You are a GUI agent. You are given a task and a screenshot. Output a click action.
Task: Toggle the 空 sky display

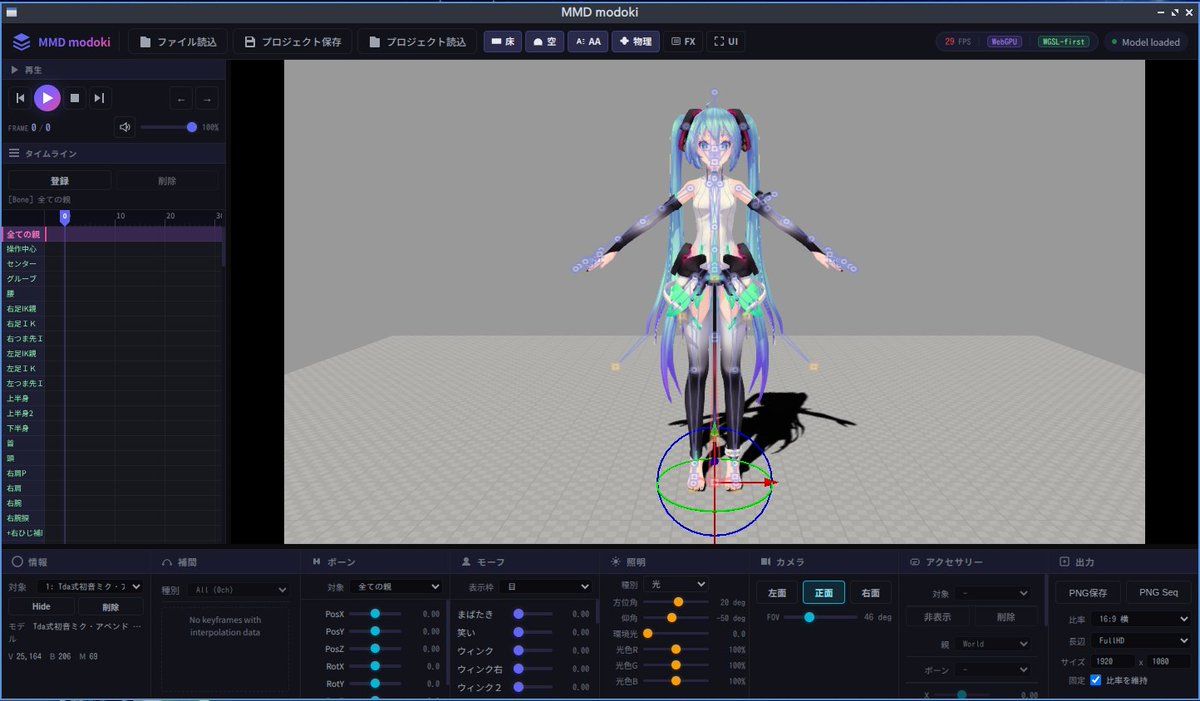544,42
